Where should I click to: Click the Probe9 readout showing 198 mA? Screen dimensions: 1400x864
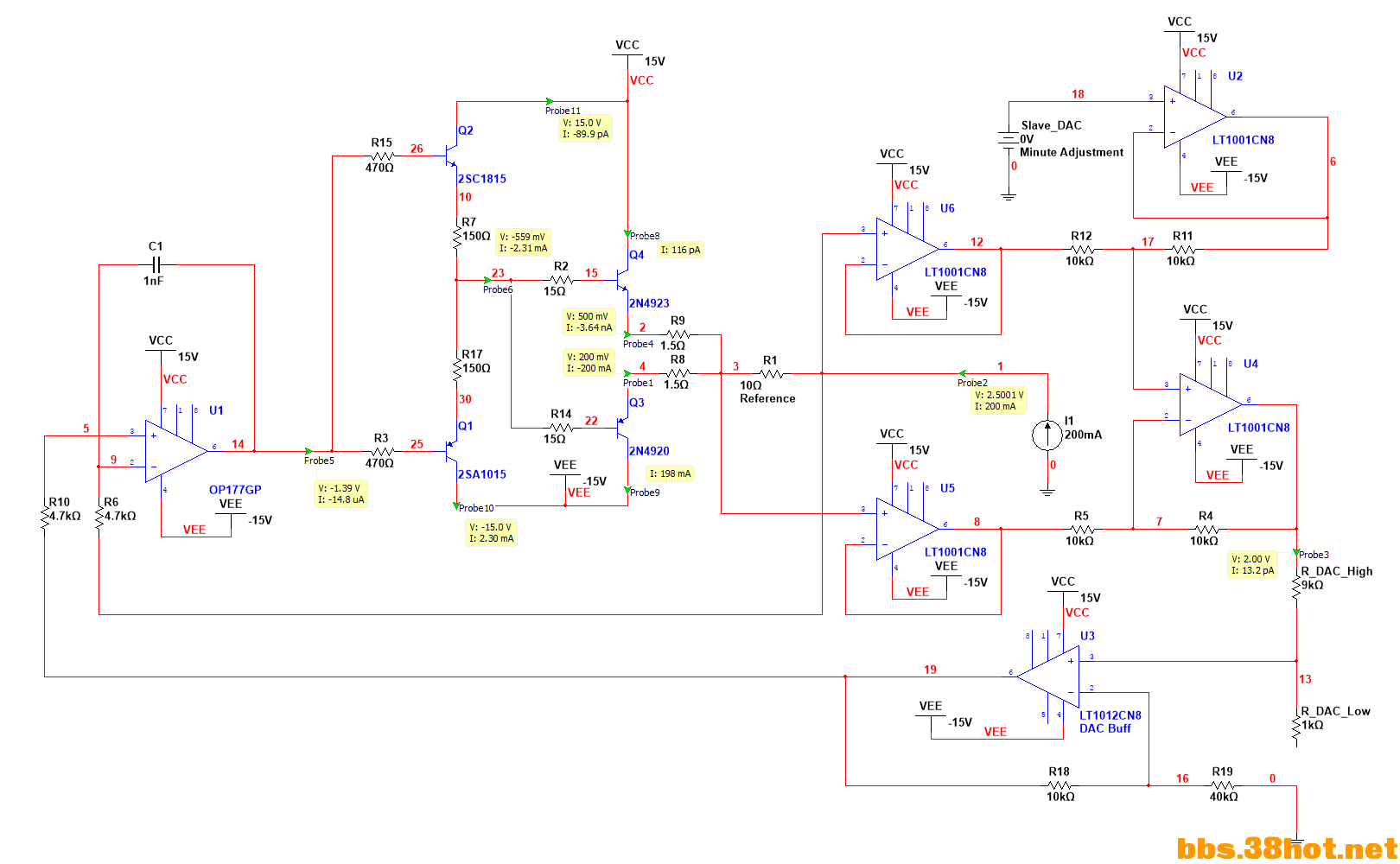pos(671,473)
